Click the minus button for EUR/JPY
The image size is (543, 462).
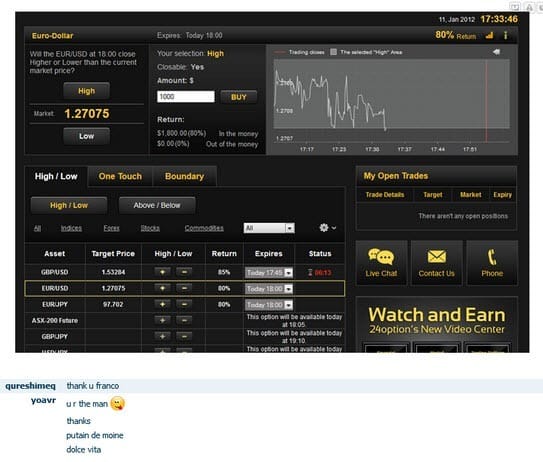click(184, 304)
